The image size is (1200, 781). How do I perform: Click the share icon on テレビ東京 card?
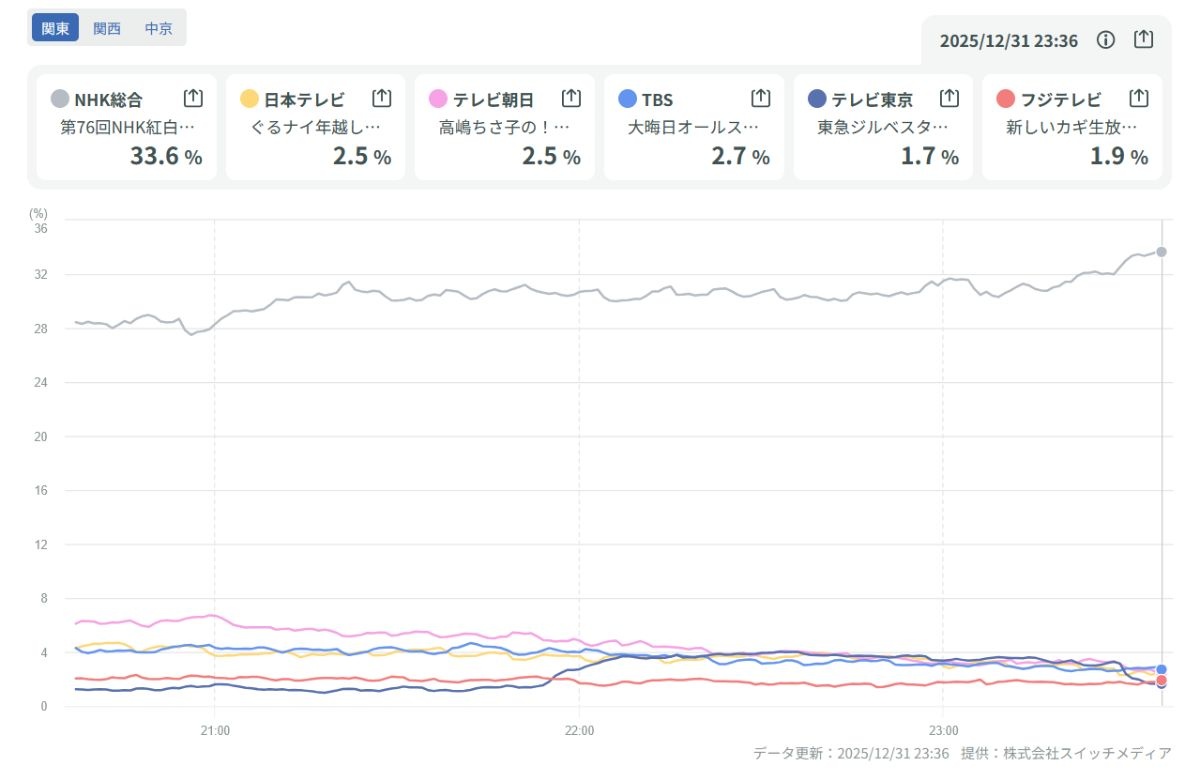coord(949,98)
